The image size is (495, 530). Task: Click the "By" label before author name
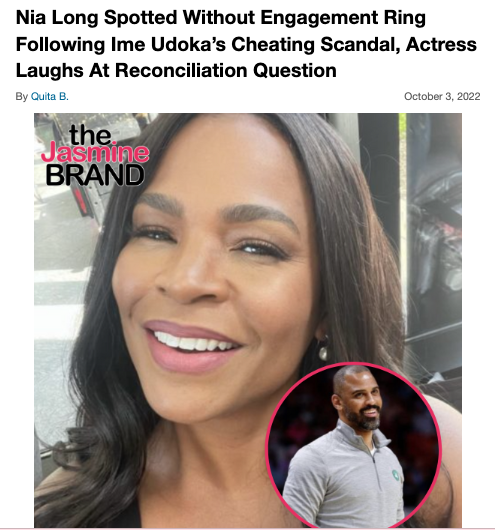click(x=21, y=97)
